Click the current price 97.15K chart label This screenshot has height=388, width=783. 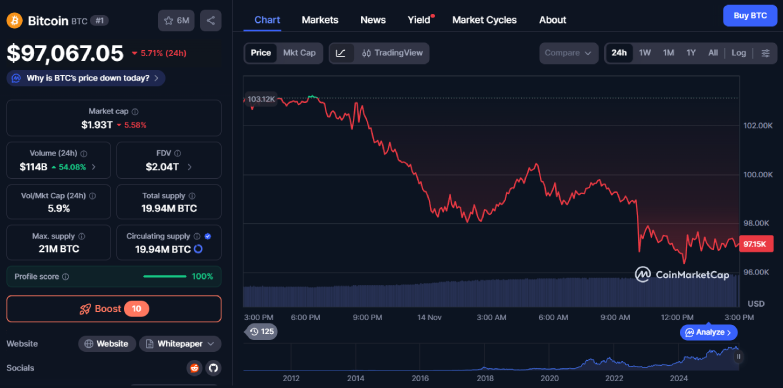(x=756, y=244)
